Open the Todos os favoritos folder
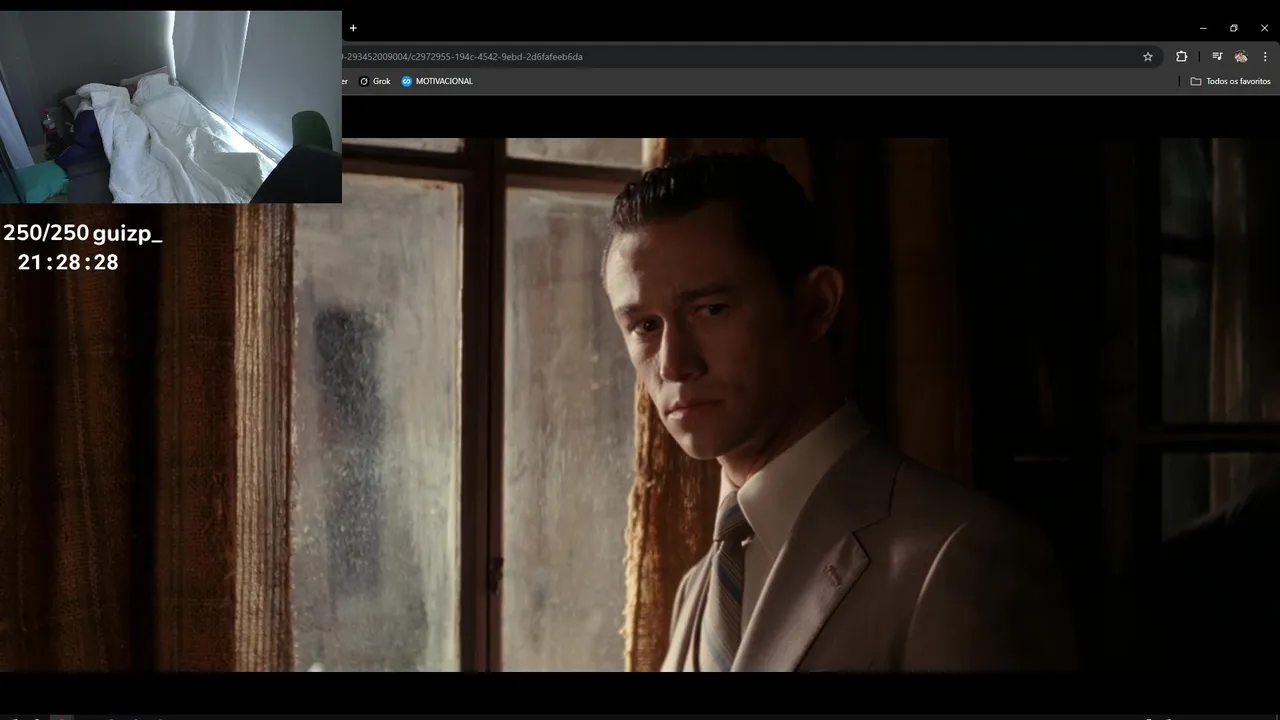This screenshot has width=1280, height=720. pyautogui.click(x=1230, y=81)
